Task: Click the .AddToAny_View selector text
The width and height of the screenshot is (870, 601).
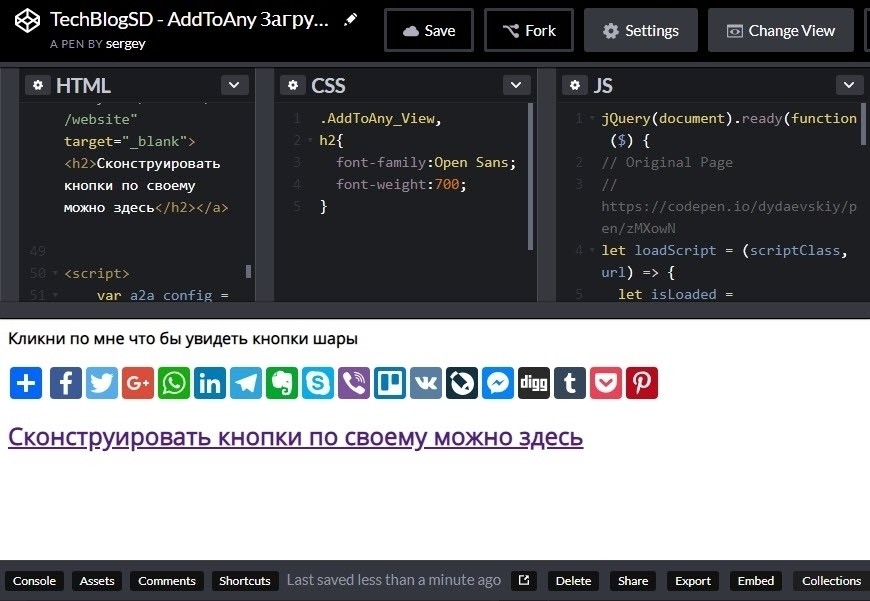Action: coord(377,118)
